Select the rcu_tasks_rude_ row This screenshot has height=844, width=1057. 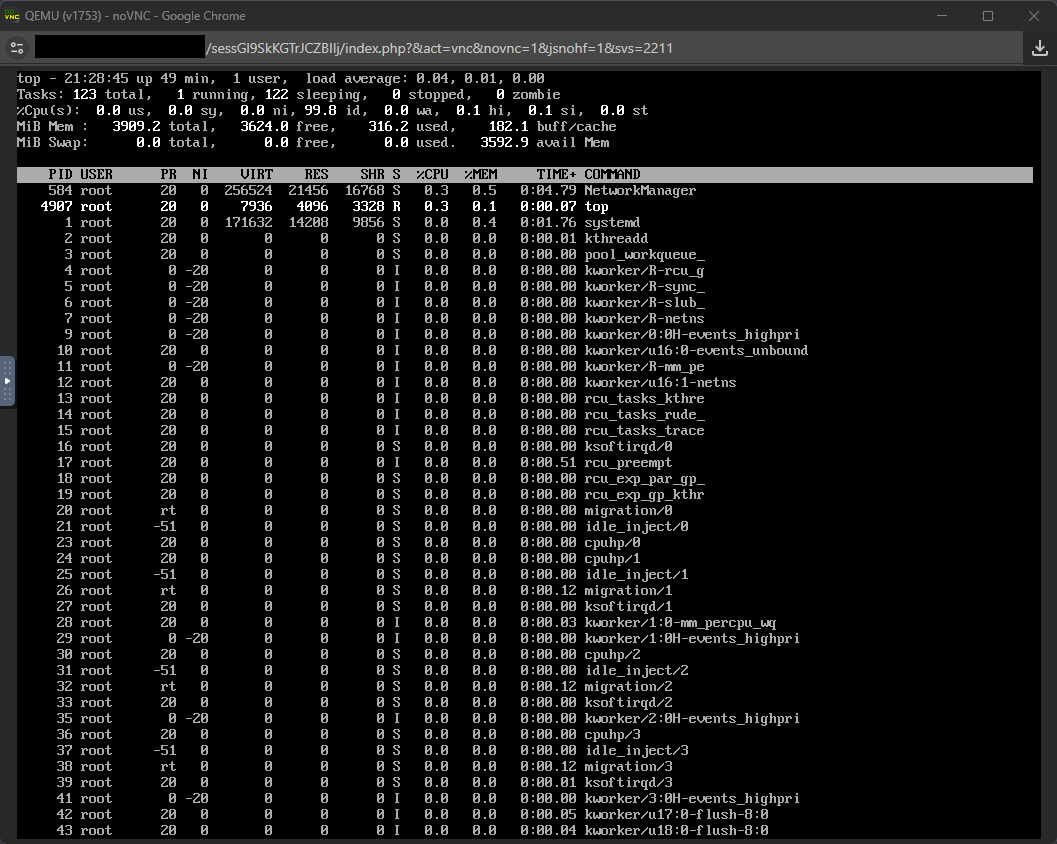pos(524,415)
